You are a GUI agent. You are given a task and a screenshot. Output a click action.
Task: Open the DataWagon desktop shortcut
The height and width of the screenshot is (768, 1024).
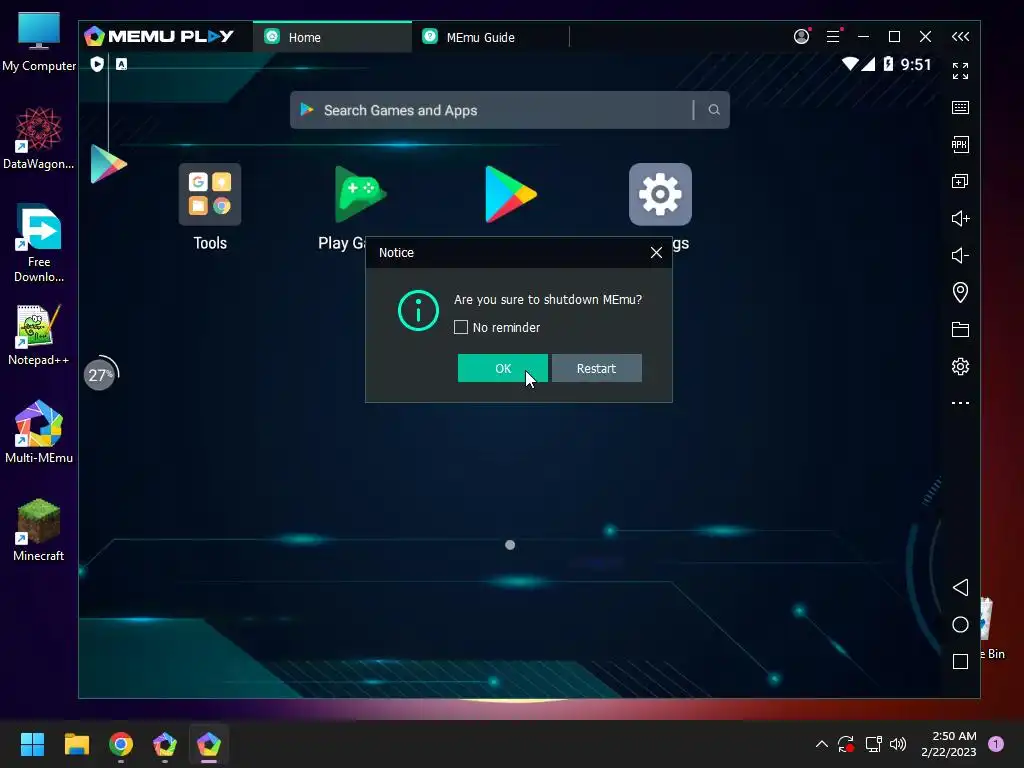coord(39,138)
